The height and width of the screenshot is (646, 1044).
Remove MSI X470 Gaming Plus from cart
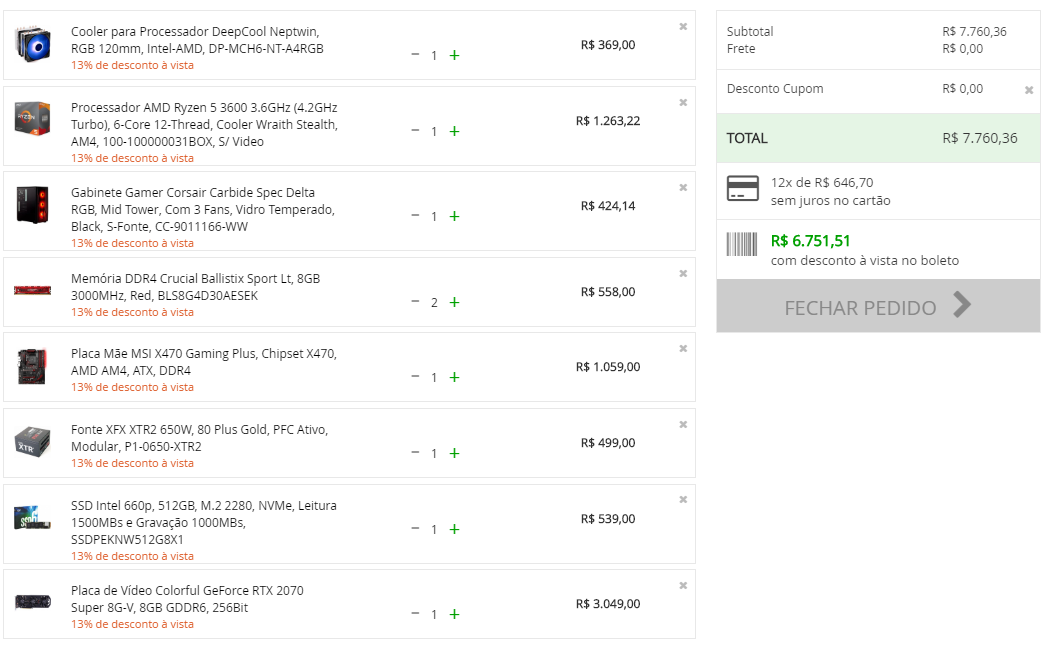(683, 348)
